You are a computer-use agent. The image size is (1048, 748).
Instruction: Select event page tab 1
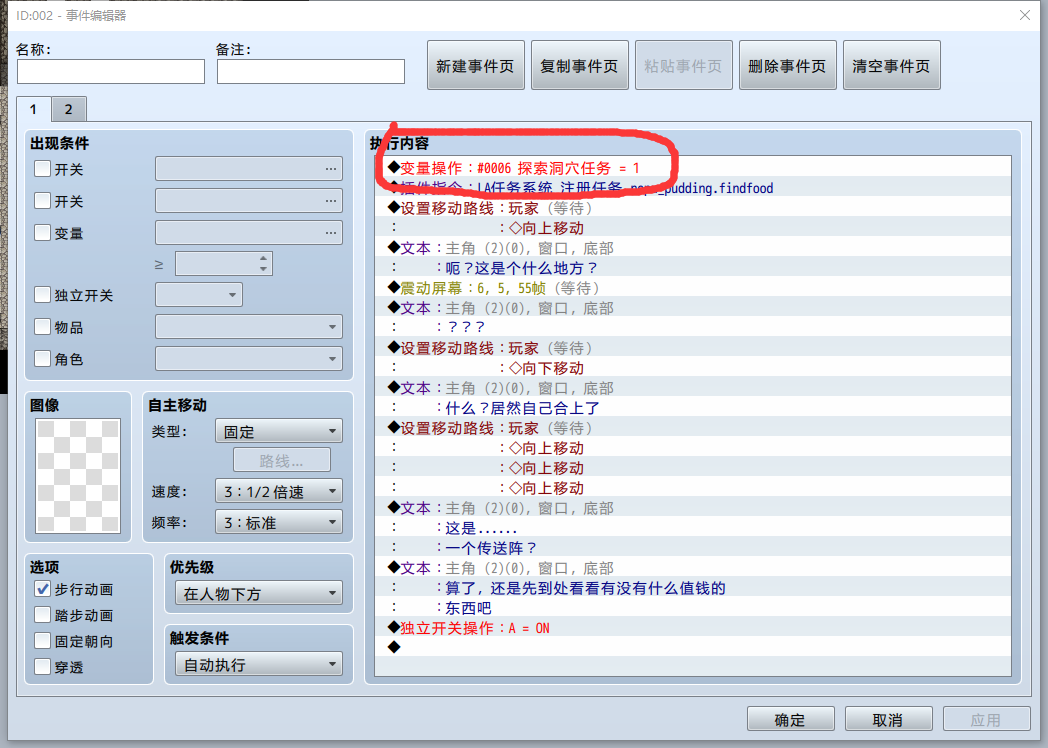click(33, 109)
